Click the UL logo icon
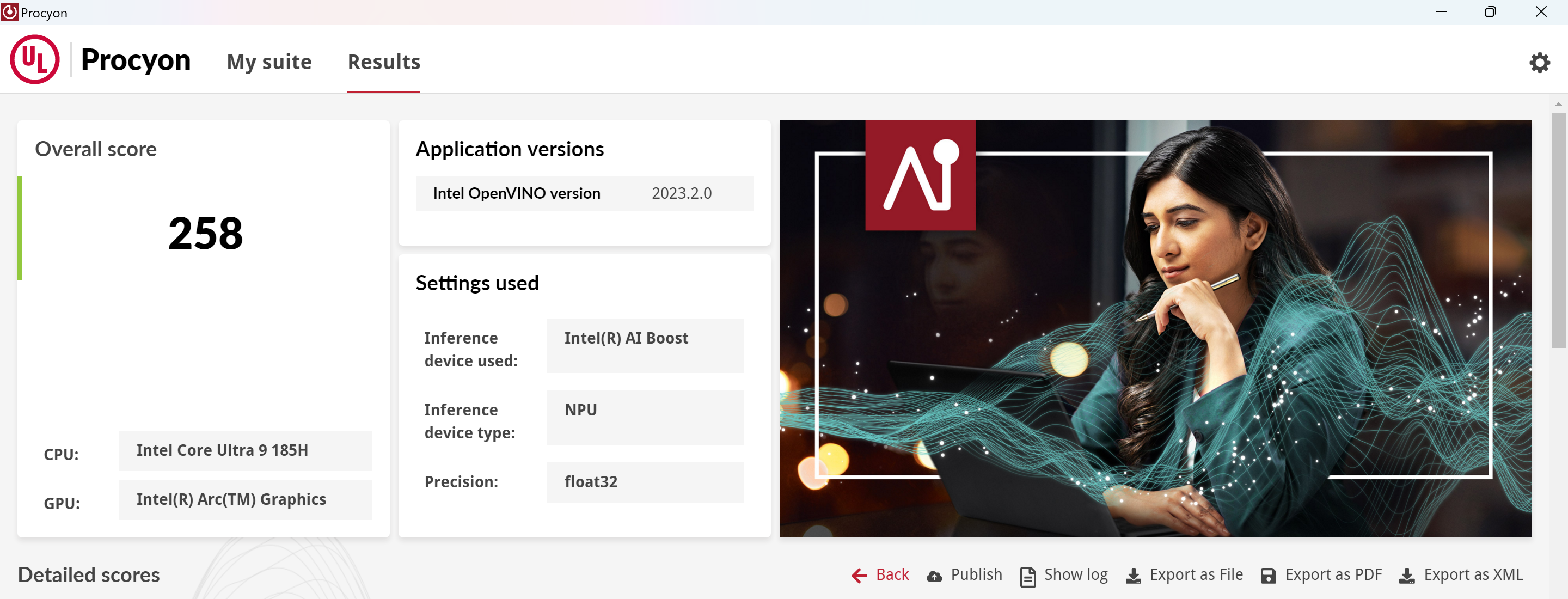Viewport: 1568px width, 599px height. pos(35,60)
